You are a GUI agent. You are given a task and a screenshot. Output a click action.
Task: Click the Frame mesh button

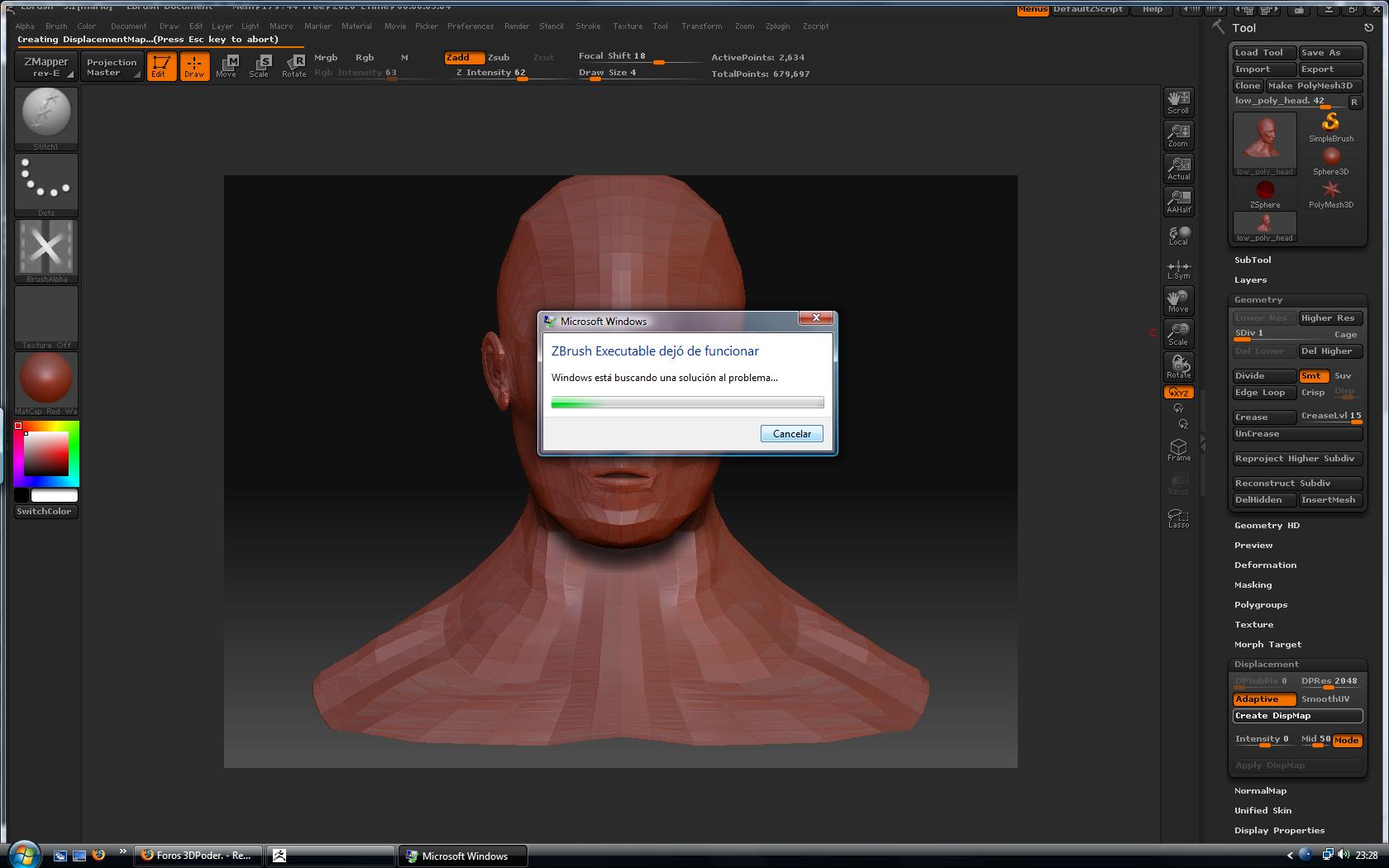pos(1178,451)
